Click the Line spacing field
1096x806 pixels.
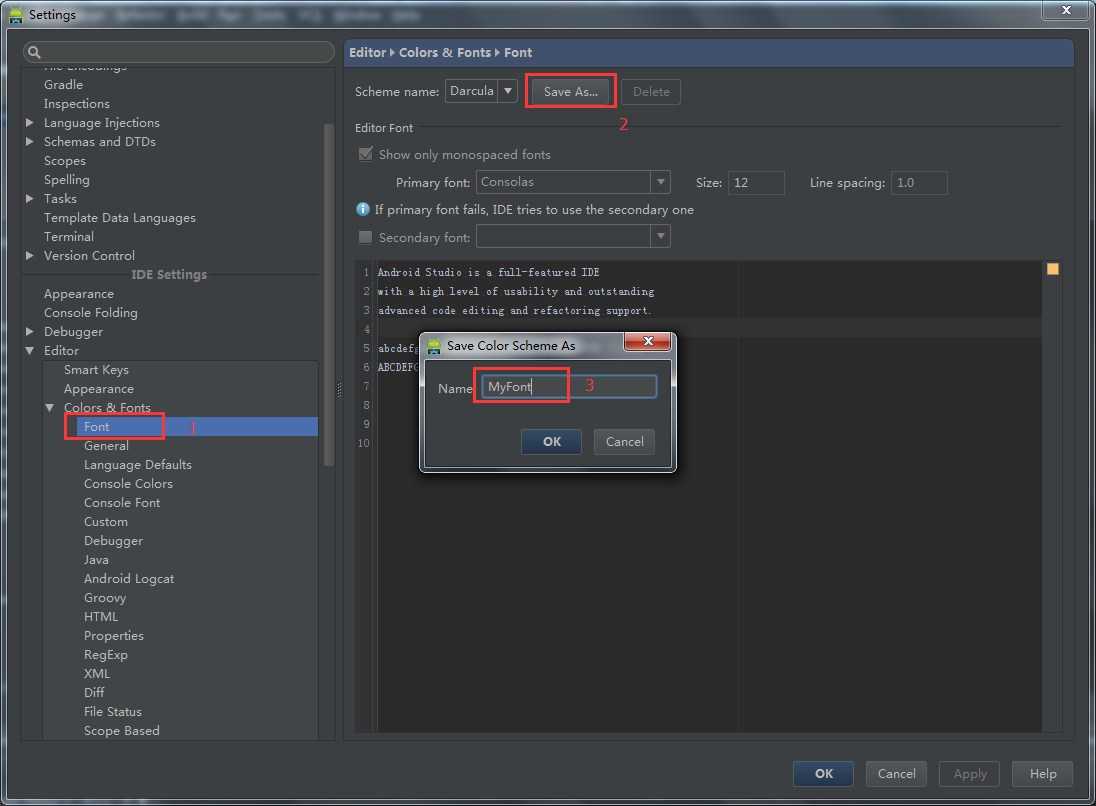tap(919, 182)
